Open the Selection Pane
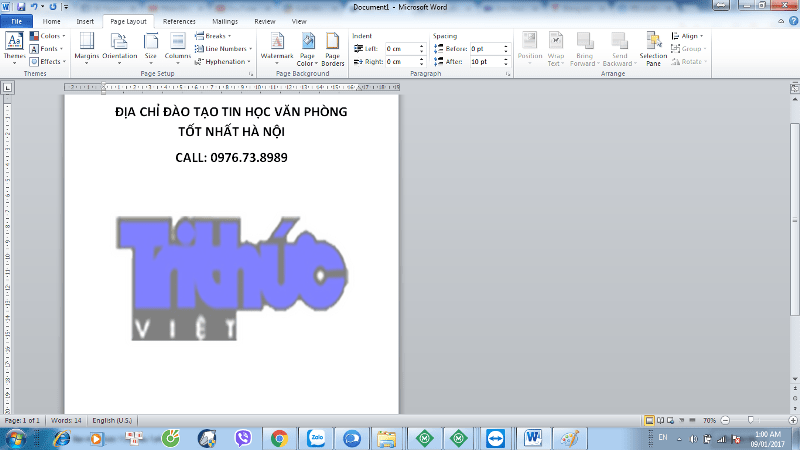Screen dimensions: 800x450 (x=653, y=49)
